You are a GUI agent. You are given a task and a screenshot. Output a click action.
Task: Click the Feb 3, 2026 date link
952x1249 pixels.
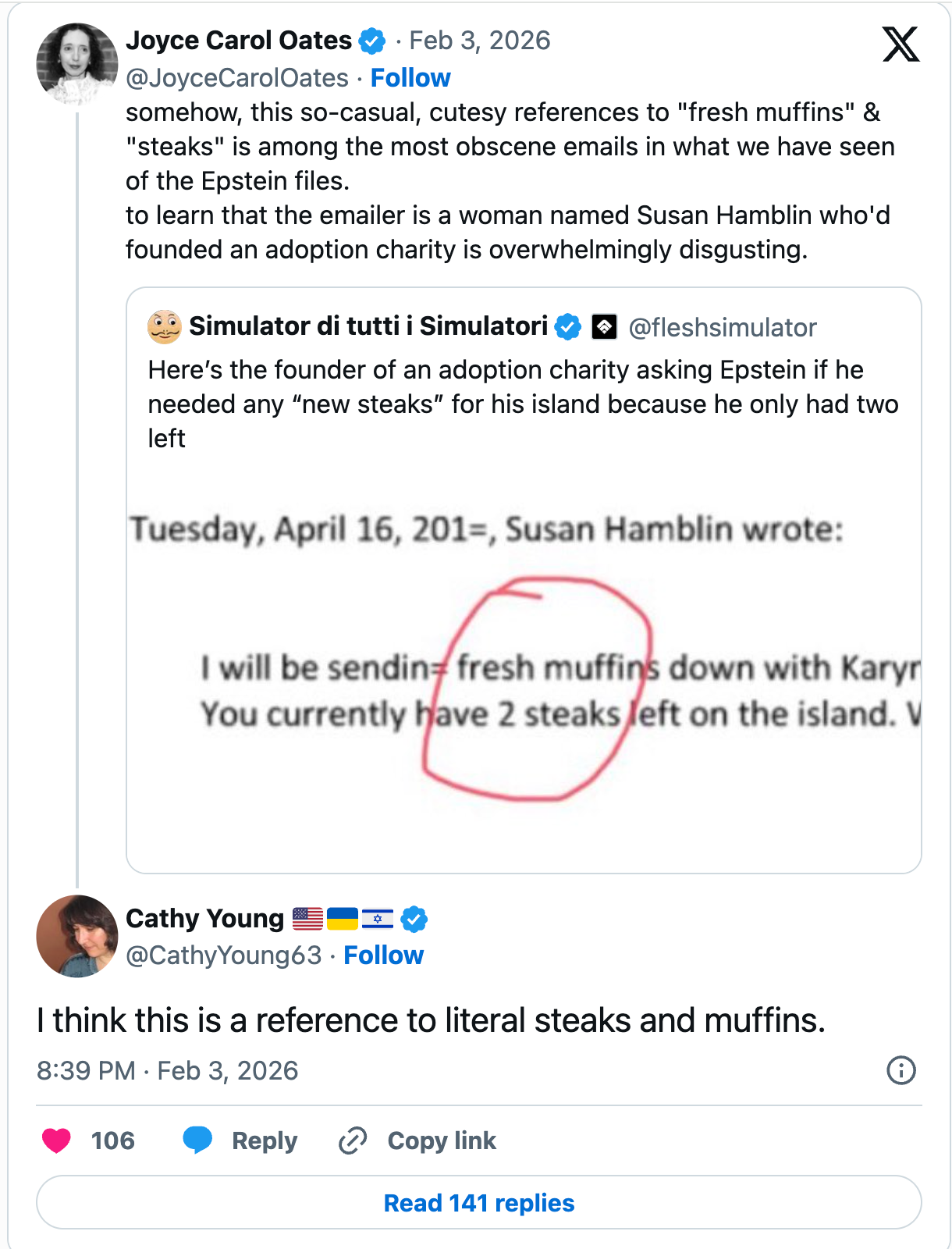coord(480,41)
